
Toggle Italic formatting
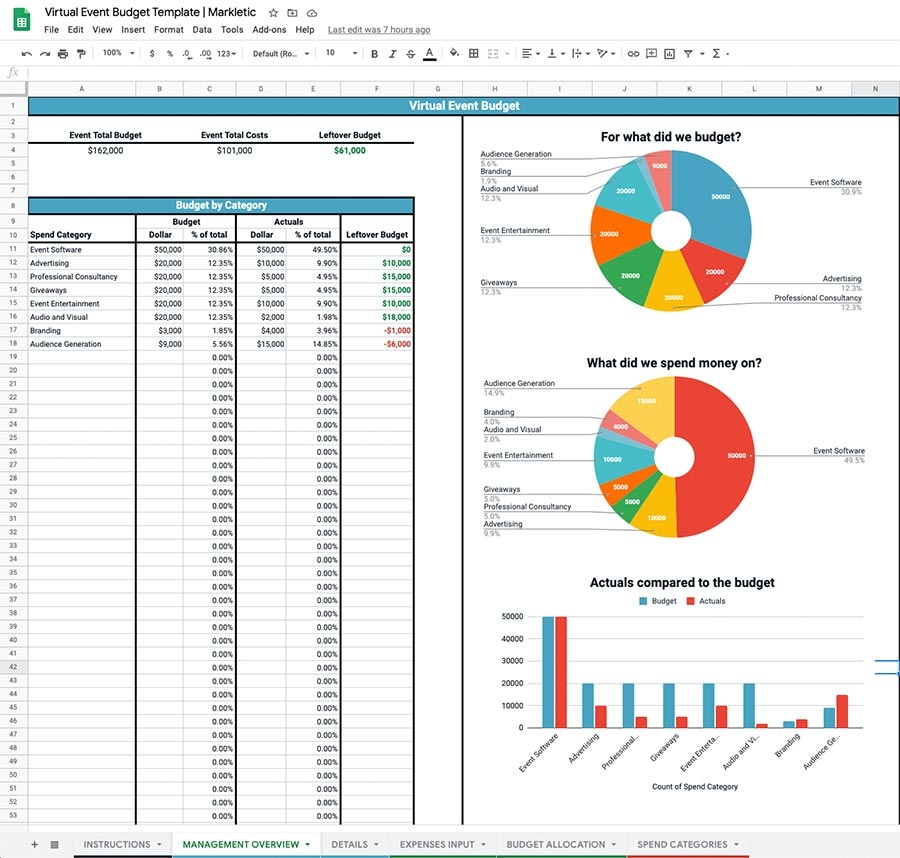pos(393,54)
